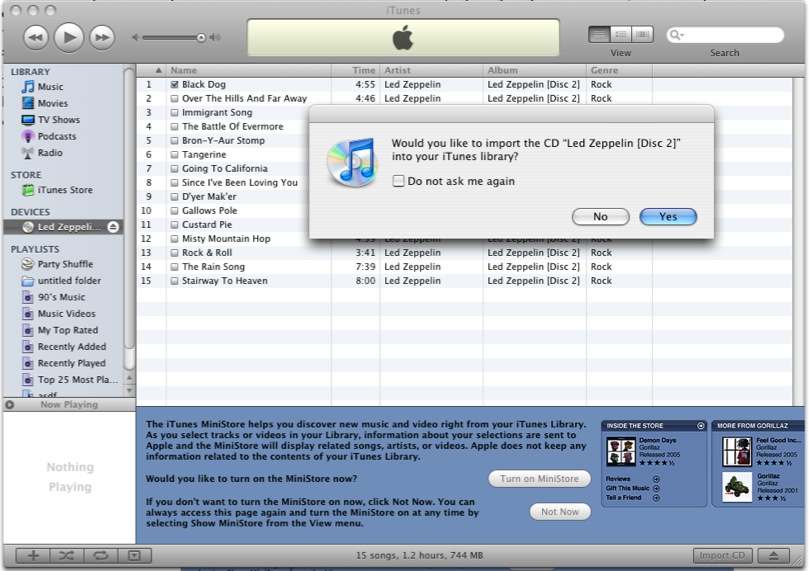This screenshot has height=571, width=809.
Task: Skip to the next track
Action: 101,38
